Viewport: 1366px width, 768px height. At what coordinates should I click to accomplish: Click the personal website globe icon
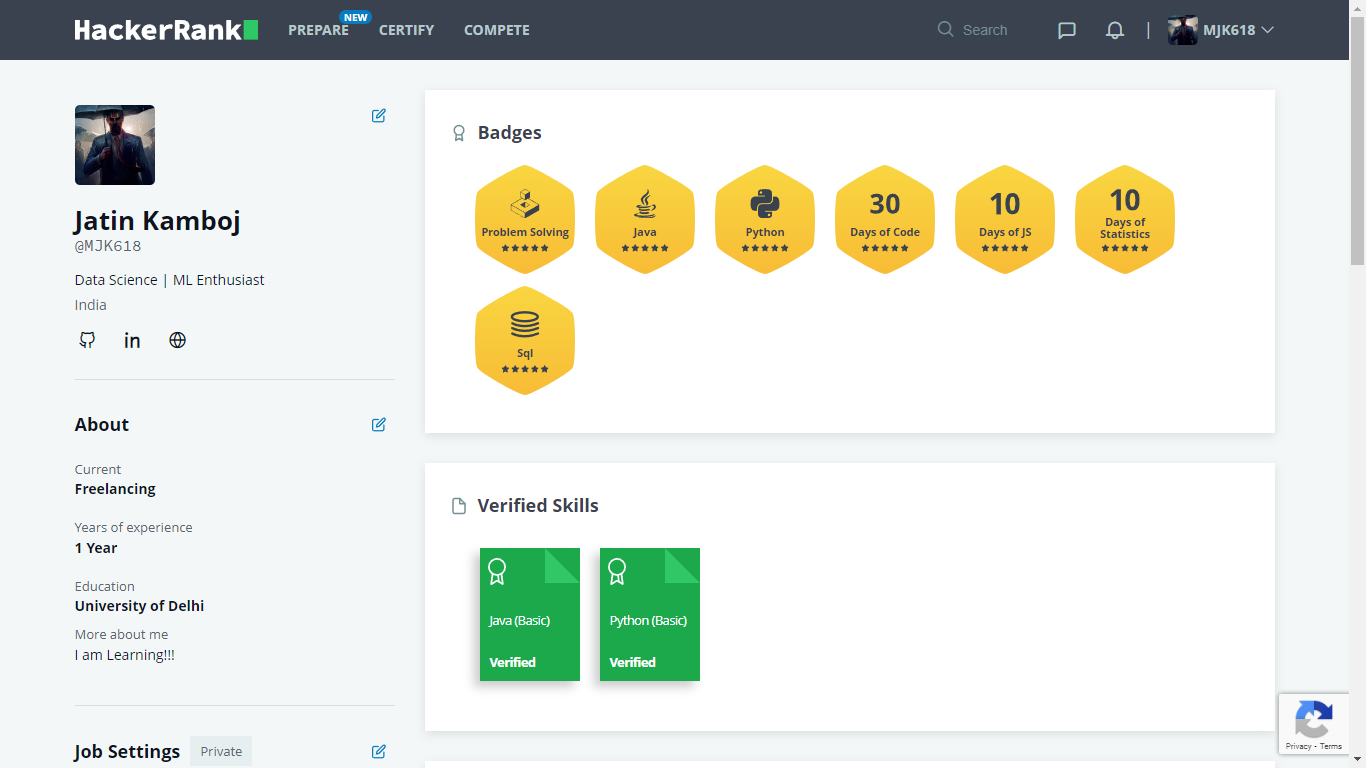[x=177, y=340]
